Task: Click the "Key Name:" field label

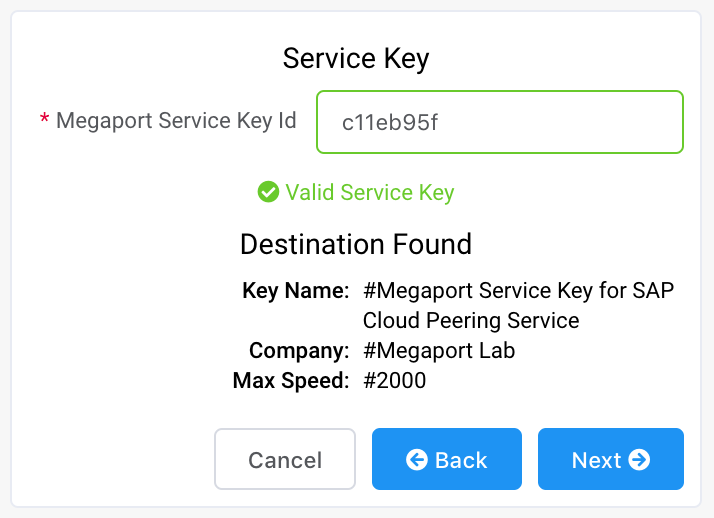Action: tap(296, 291)
